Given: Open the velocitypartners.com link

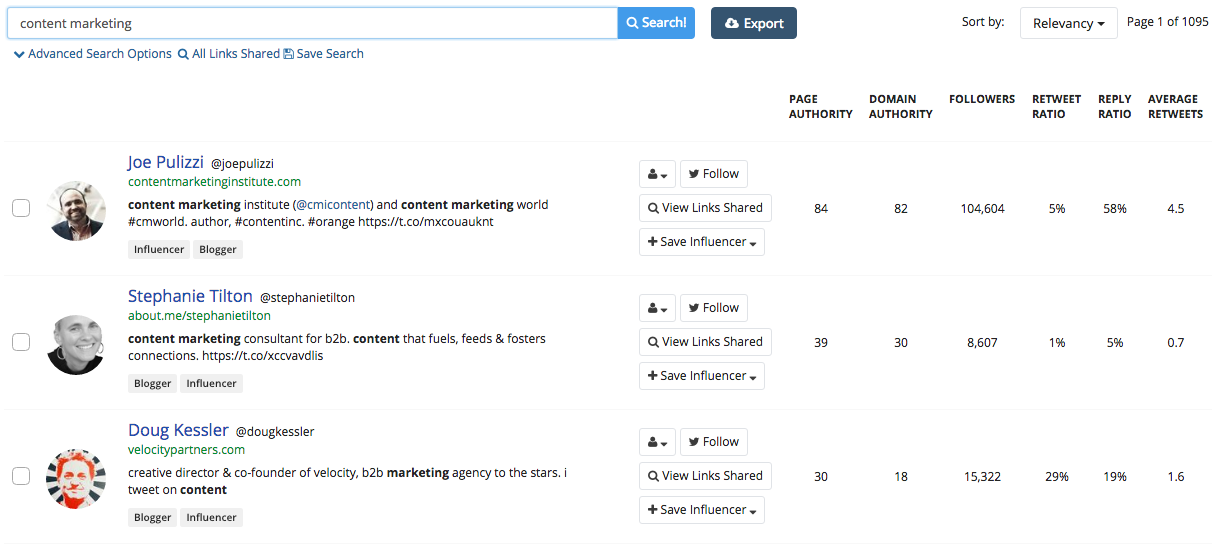Looking at the screenshot, I should coord(186,450).
